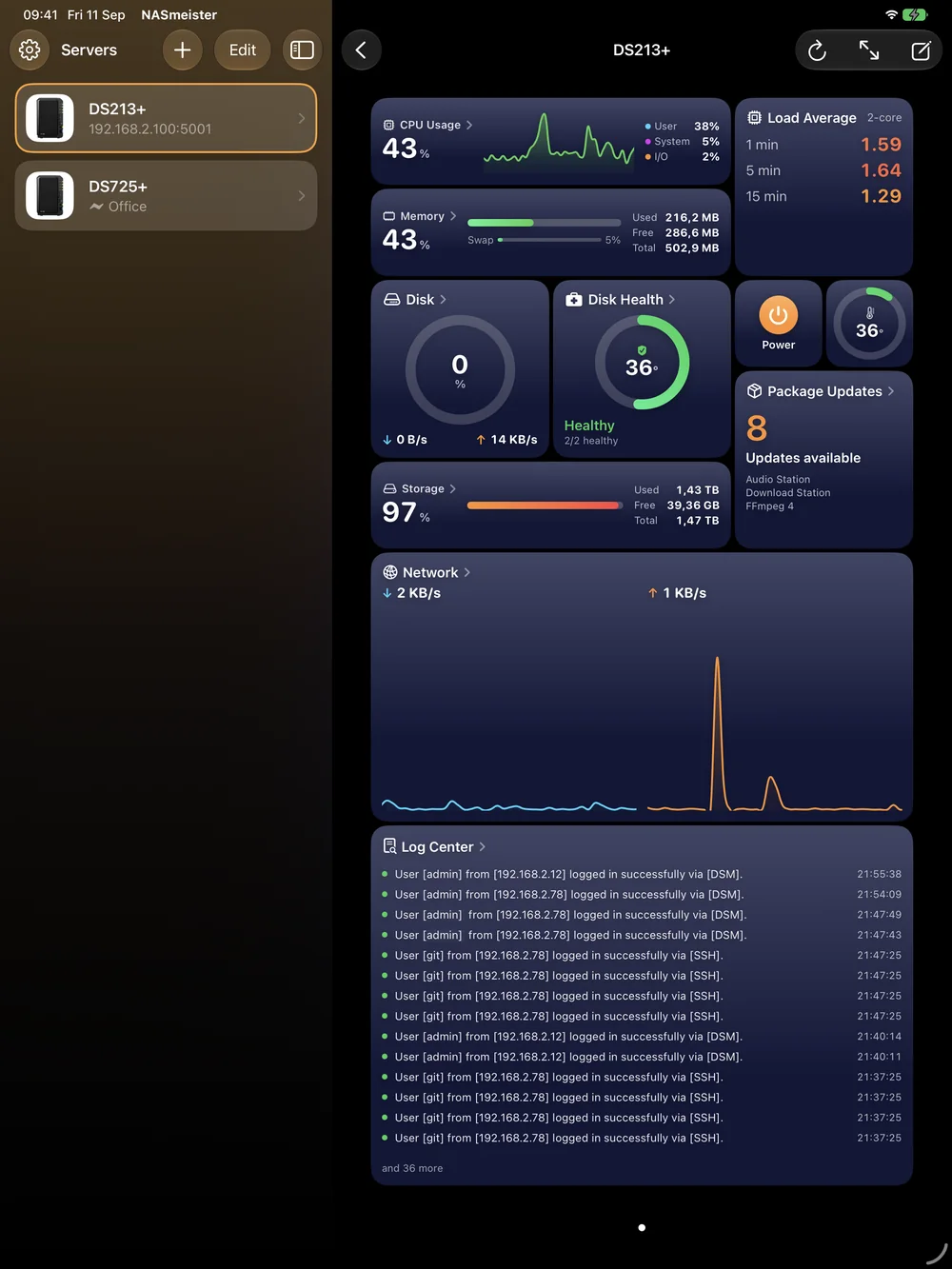Image resolution: width=952 pixels, height=1269 pixels.
Task: Open Storage details
Action: (x=420, y=488)
